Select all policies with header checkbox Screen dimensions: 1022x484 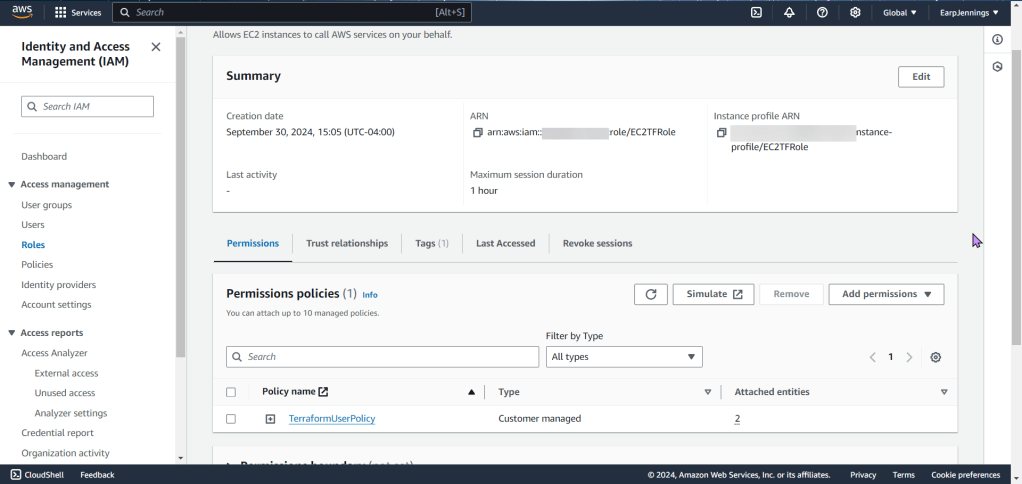231,392
